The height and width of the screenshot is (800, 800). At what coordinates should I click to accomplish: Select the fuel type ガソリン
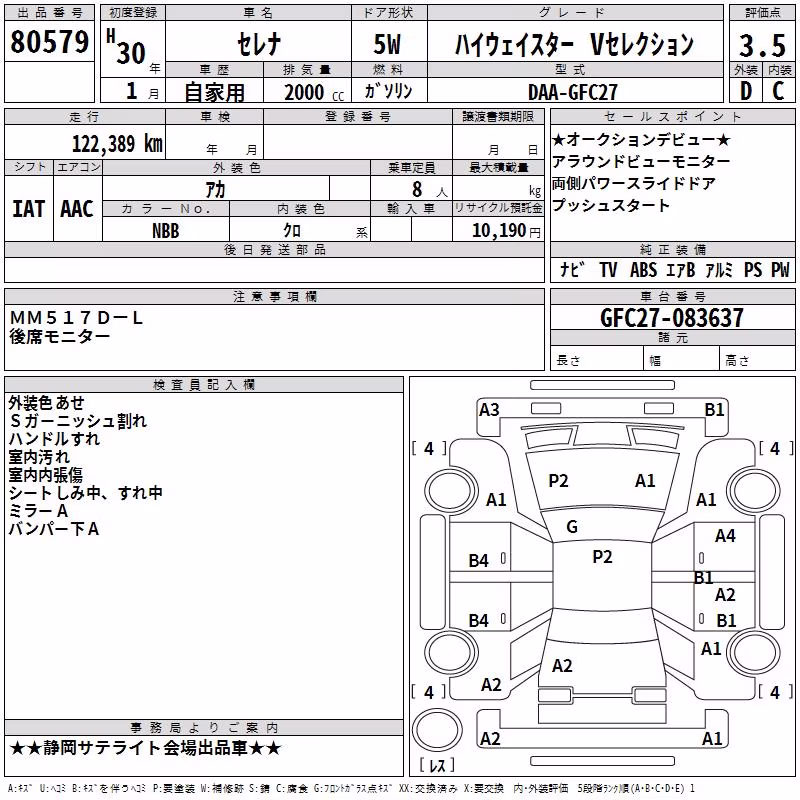pyautogui.click(x=388, y=91)
